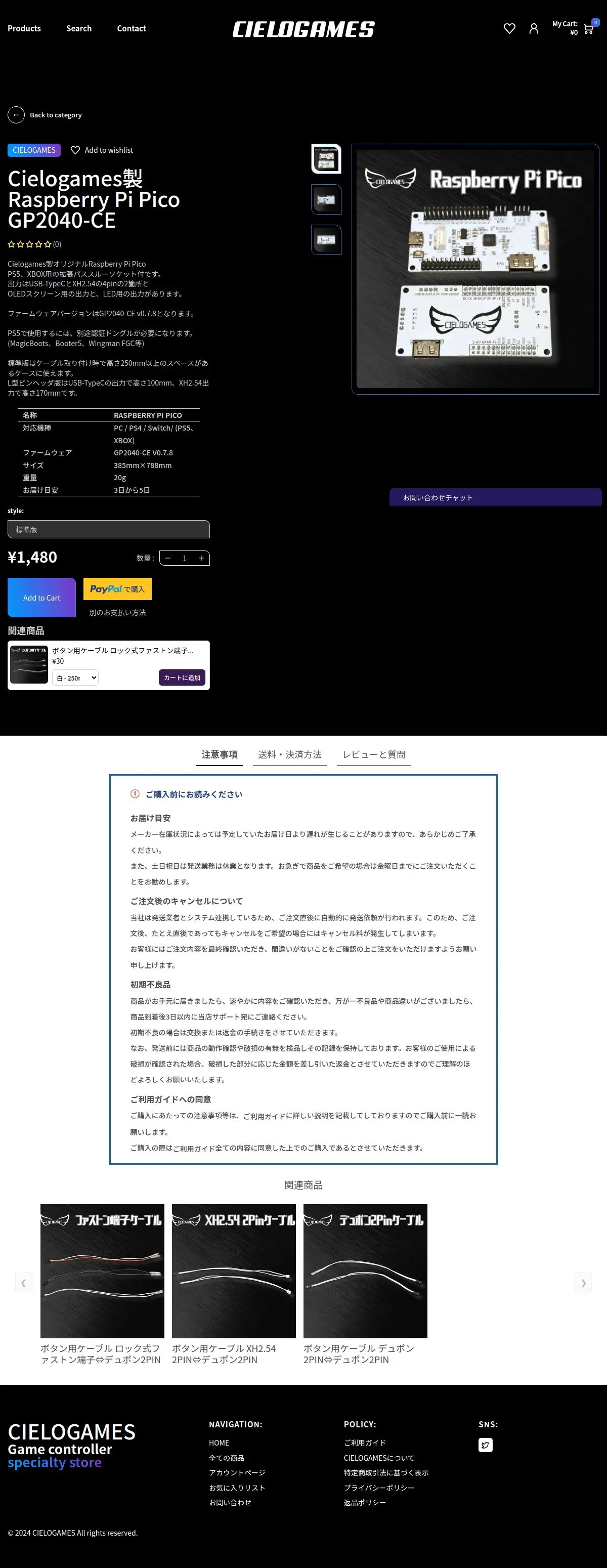Click the GP2040-CE V0.7.8 firmware cell
This screenshot has width=607, height=1568.
[x=143, y=453]
